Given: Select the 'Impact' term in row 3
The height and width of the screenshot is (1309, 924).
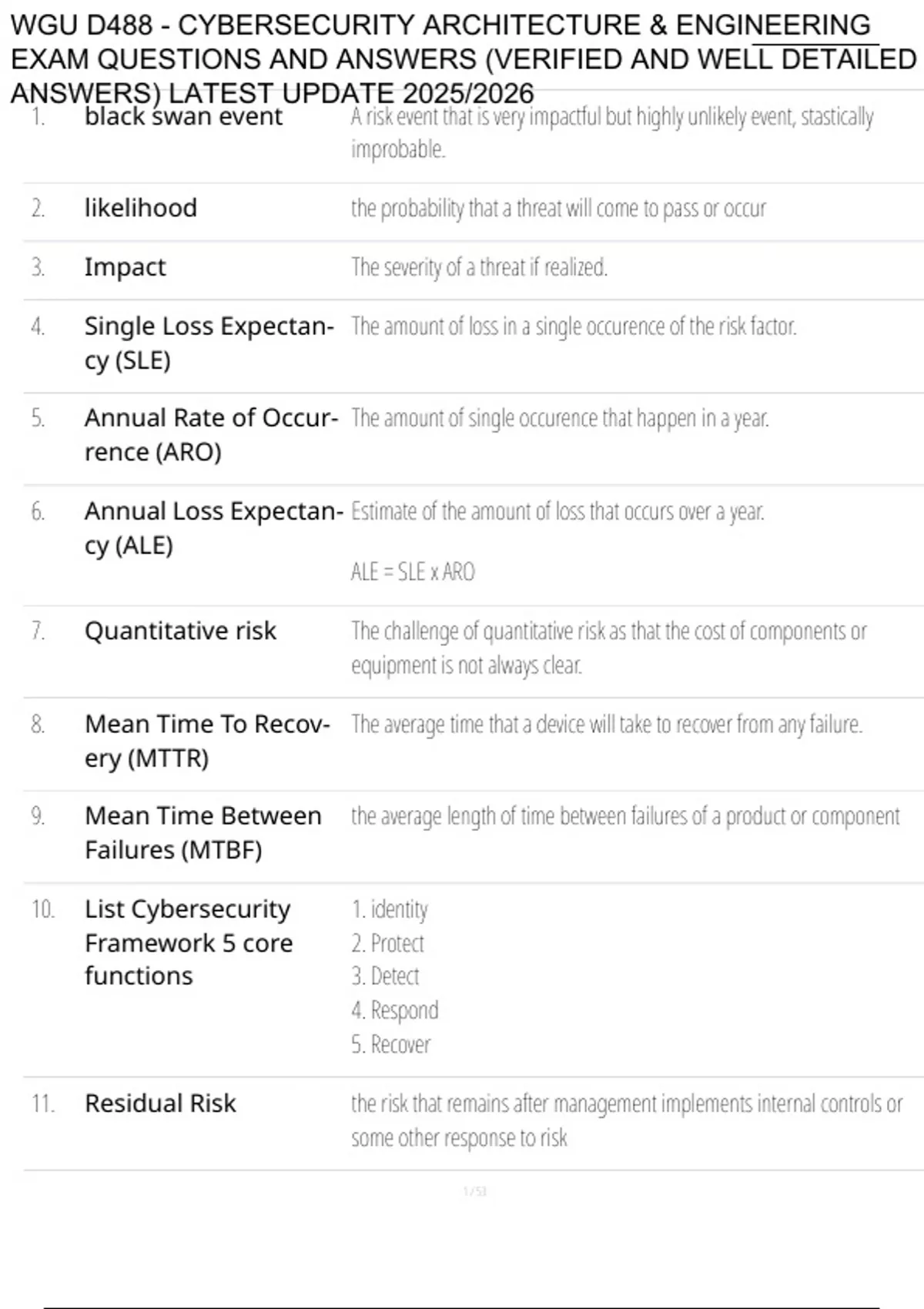Looking at the screenshot, I should 125,267.
